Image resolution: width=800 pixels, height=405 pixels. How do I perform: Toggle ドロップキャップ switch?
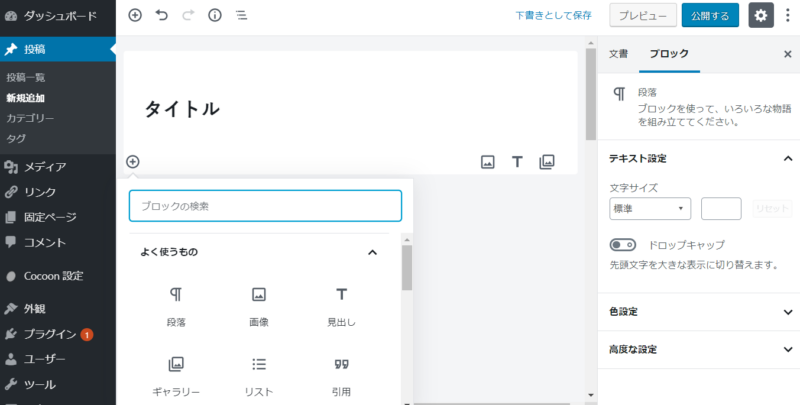click(x=622, y=245)
